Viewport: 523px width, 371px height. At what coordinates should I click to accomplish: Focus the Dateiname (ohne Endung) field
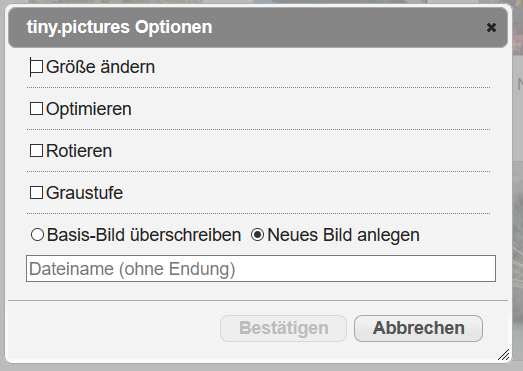[261, 269]
